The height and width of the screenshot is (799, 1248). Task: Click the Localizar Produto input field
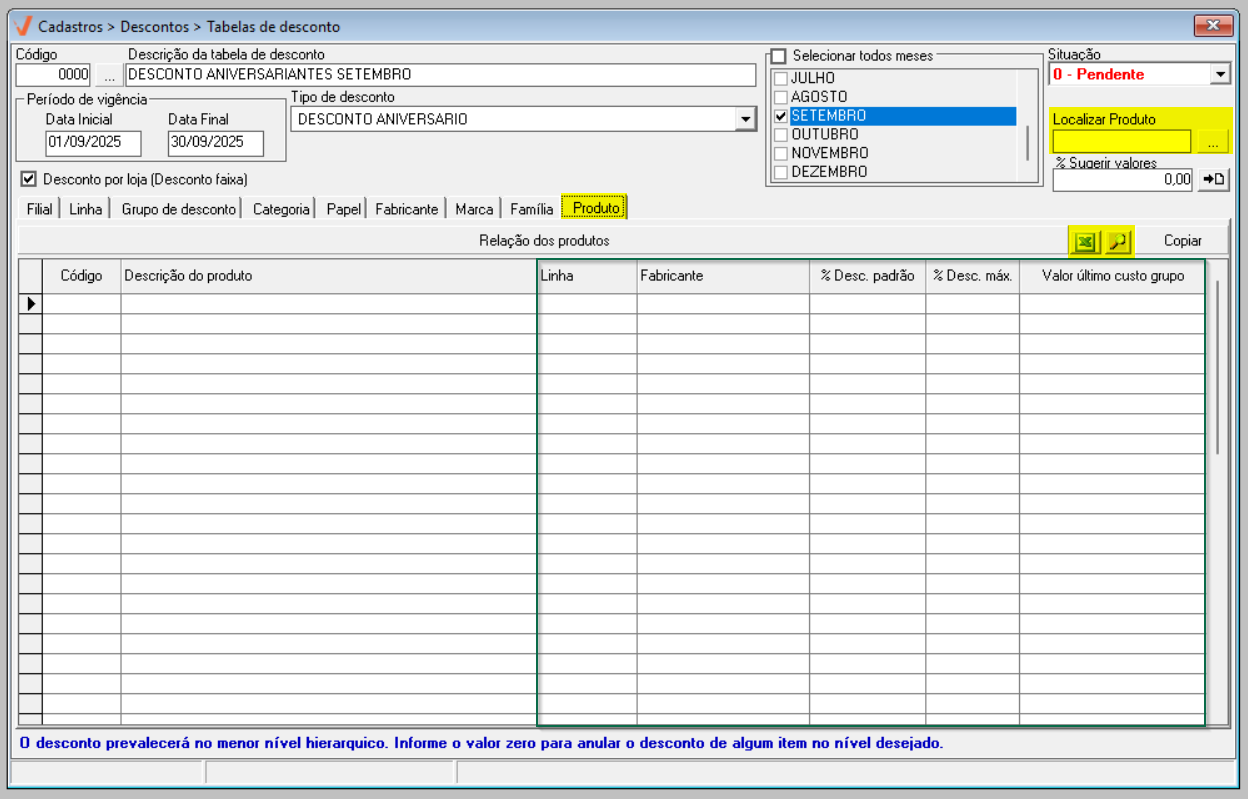click(x=1121, y=142)
